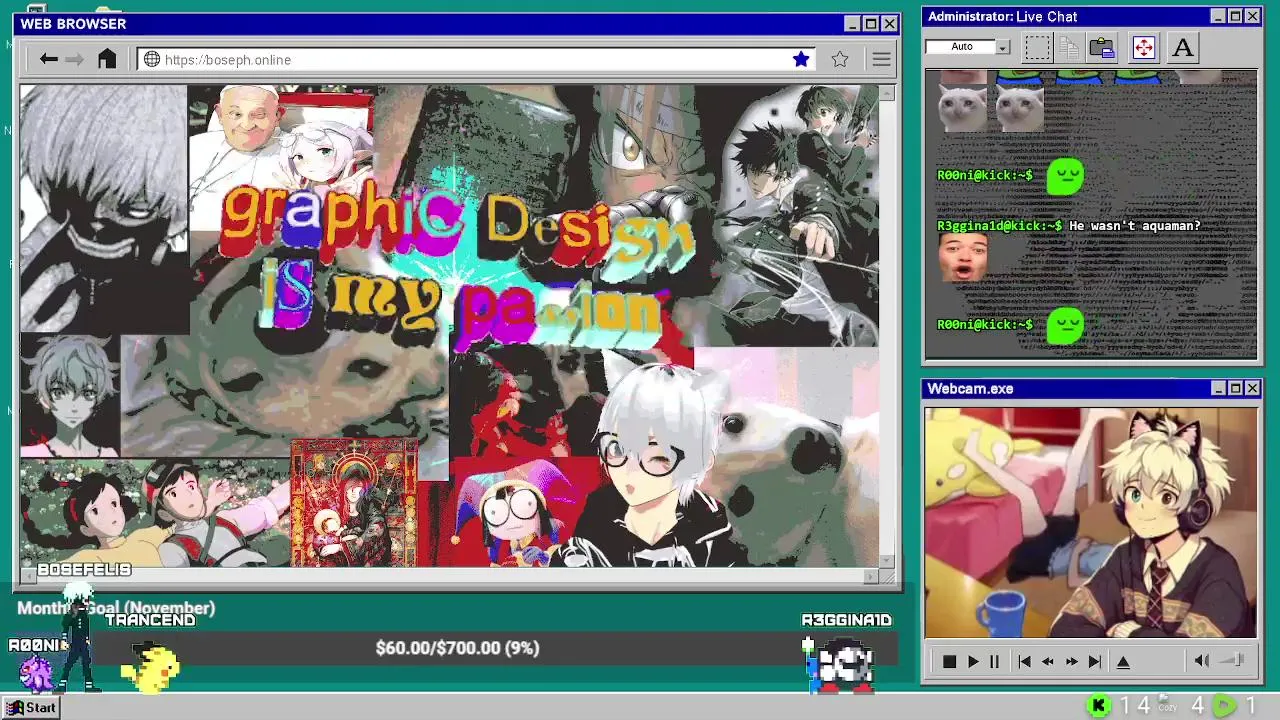Click the Webcam.exe video feed
1280x720 pixels.
pyautogui.click(x=1090, y=522)
